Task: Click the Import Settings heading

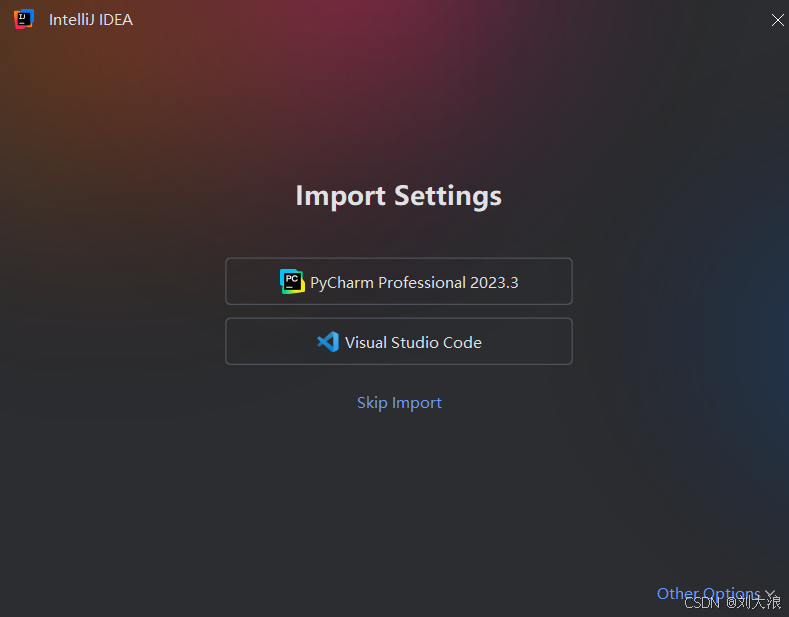Action: pyautogui.click(x=399, y=196)
